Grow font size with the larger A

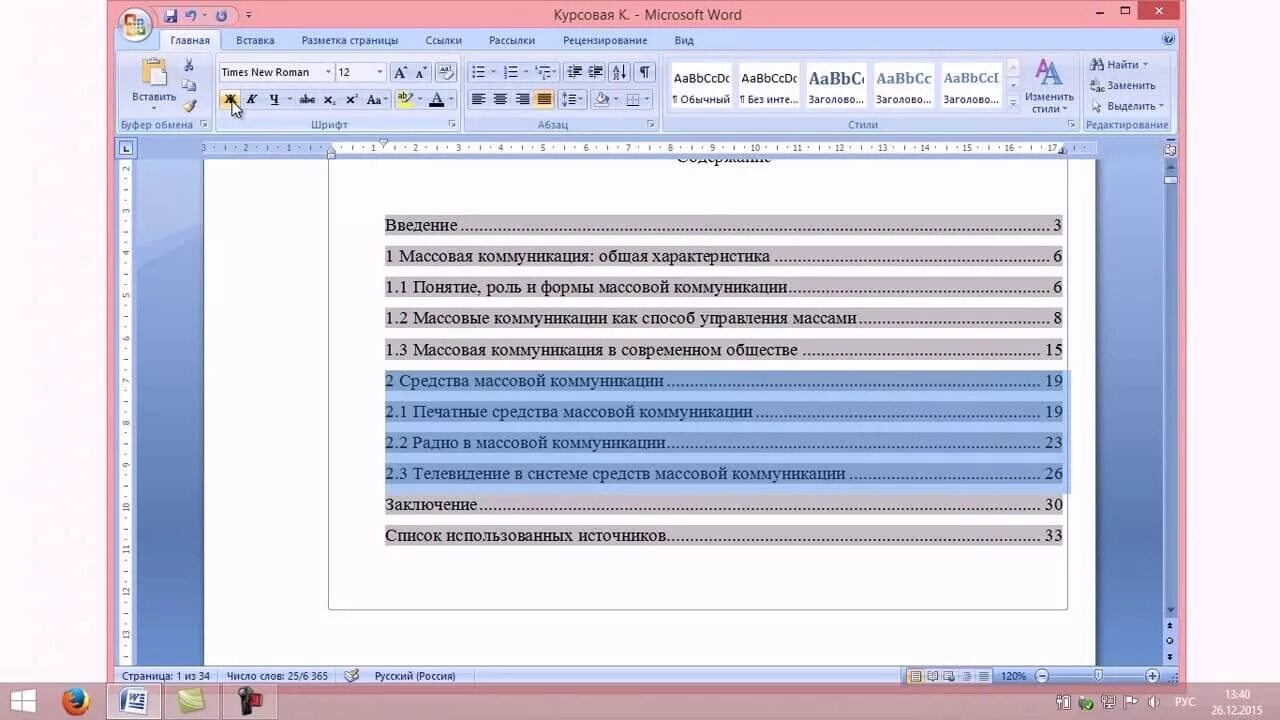tap(400, 72)
